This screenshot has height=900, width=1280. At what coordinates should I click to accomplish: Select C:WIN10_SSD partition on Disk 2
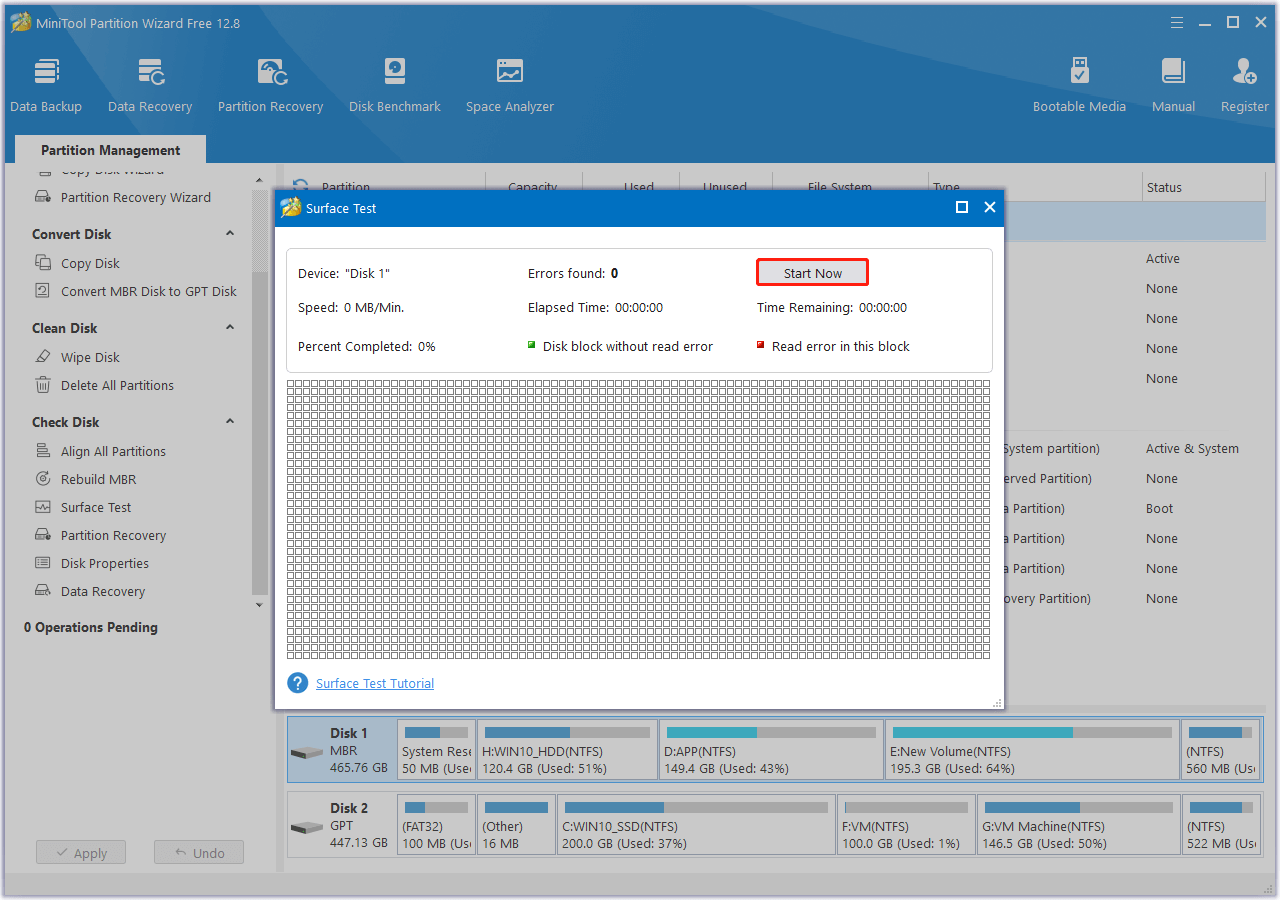[696, 824]
